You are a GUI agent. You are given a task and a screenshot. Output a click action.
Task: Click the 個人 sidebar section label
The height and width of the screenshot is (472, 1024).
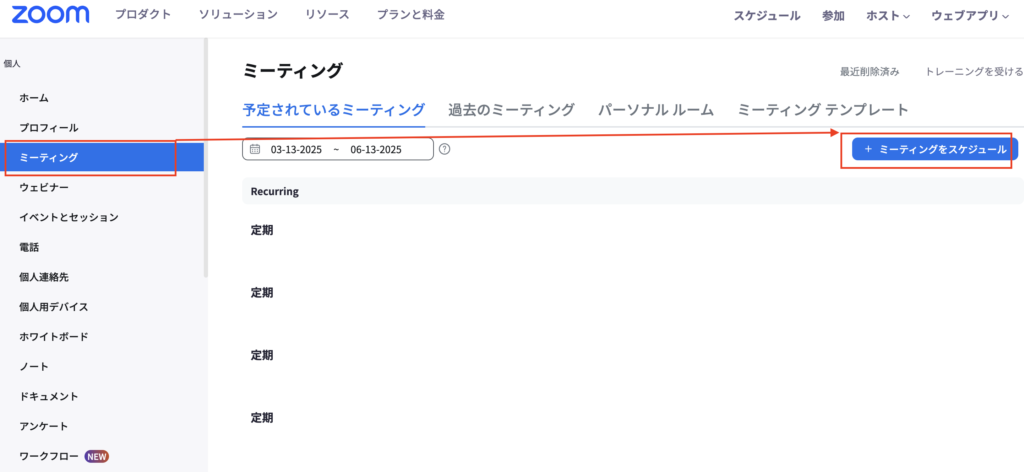coord(12,63)
